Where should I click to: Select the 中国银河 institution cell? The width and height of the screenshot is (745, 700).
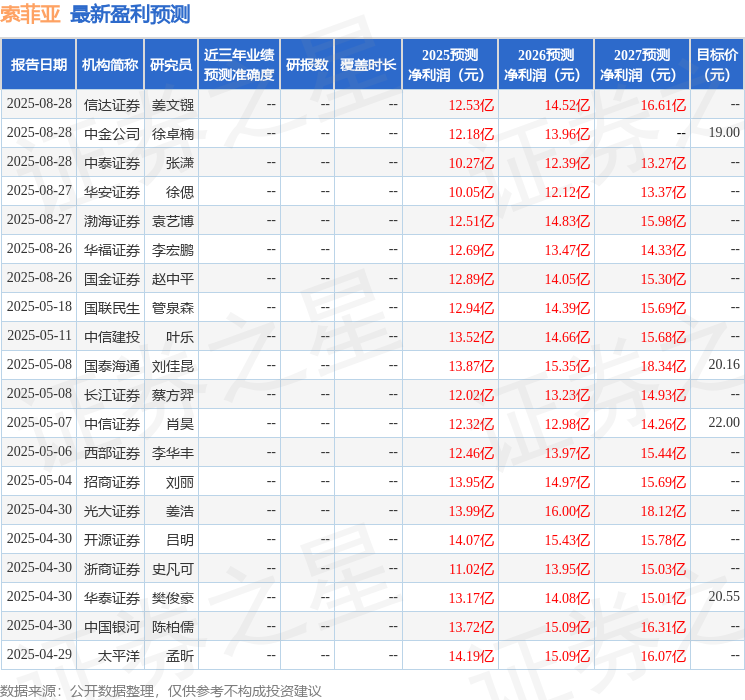112,627
